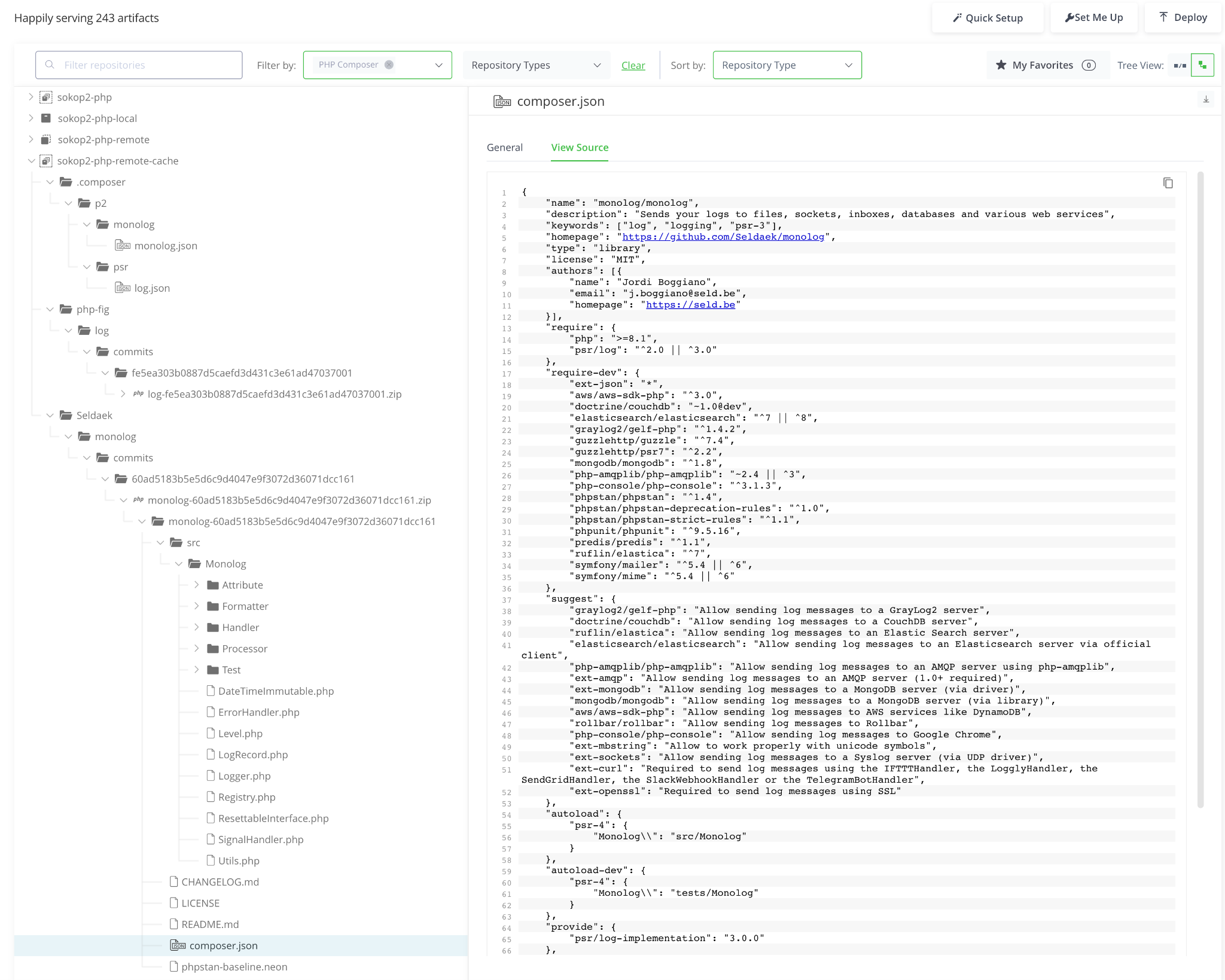Viewport: 1225px width, 980px height.
Task: Click the Deploy button
Action: point(1183,18)
